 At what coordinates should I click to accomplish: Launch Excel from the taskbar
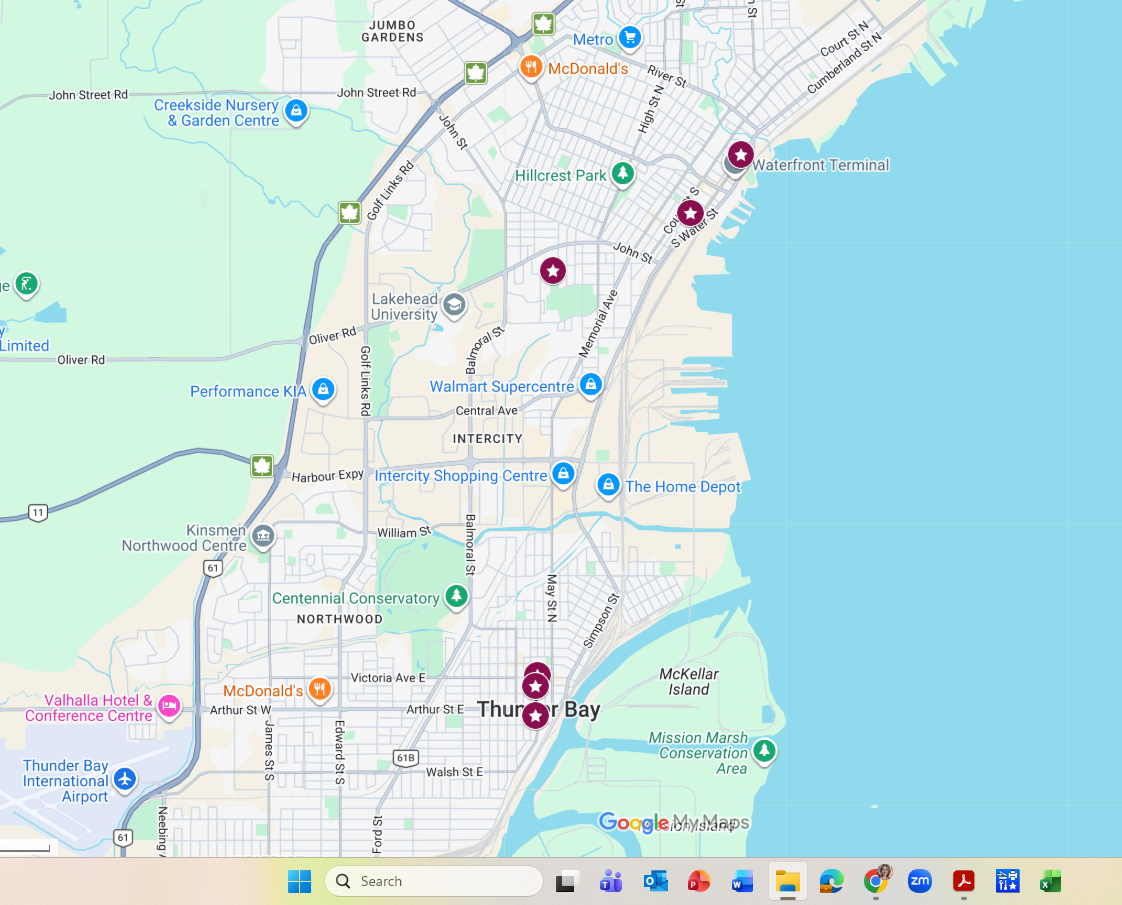point(1051,881)
